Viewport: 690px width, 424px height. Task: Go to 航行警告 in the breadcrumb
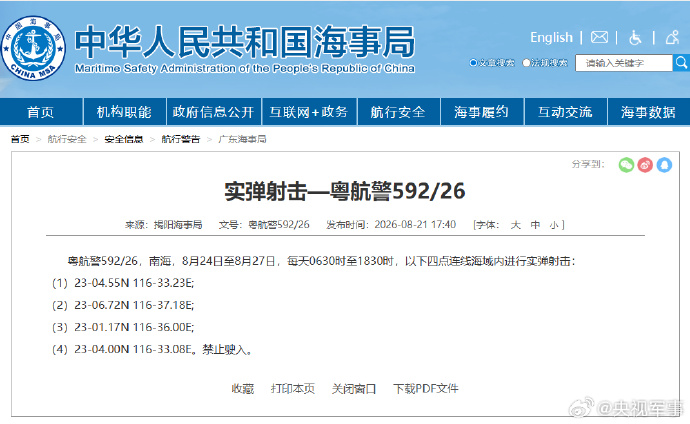(181, 139)
